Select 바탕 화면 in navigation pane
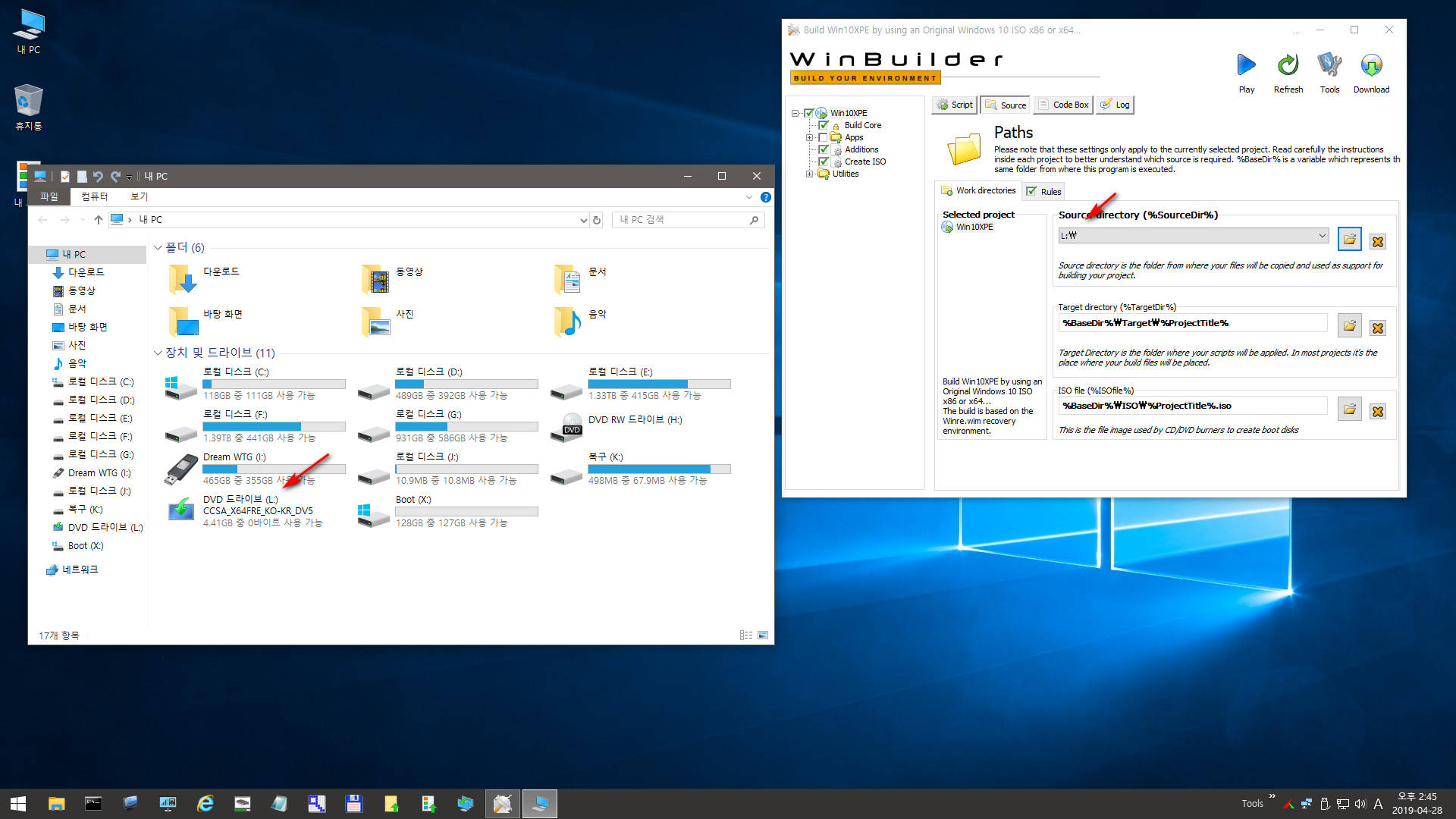The height and width of the screenshot is (819, 1456). pyautogui.click(x=80, y=328)
